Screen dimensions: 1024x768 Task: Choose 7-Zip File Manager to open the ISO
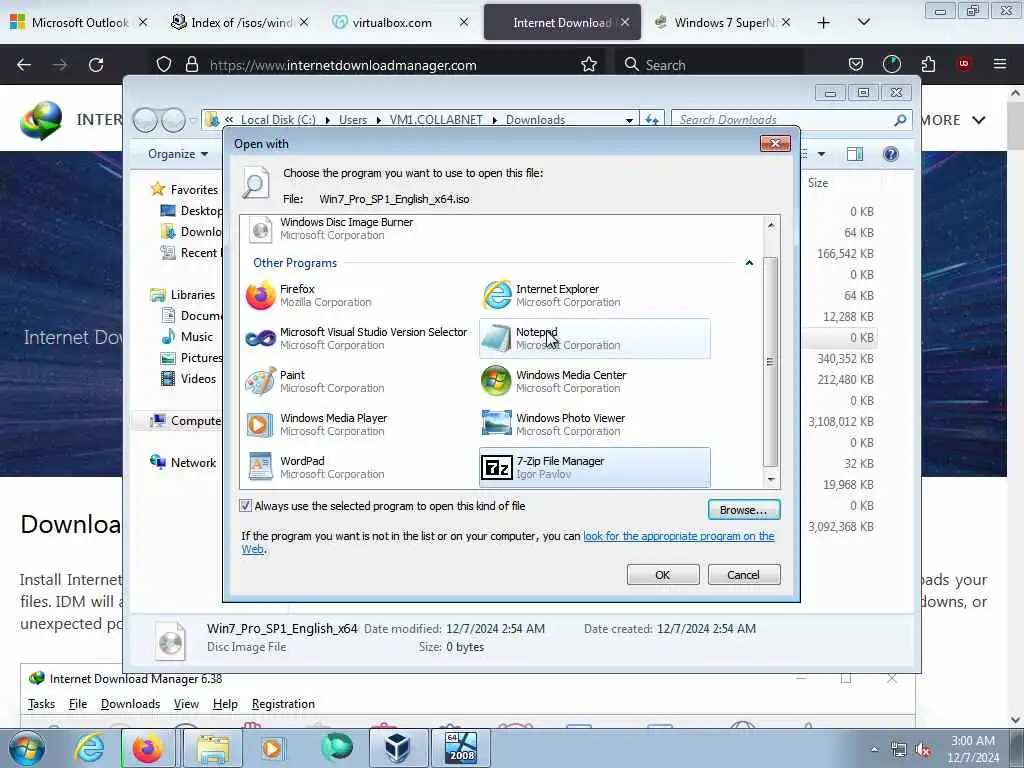click(594, 468)
